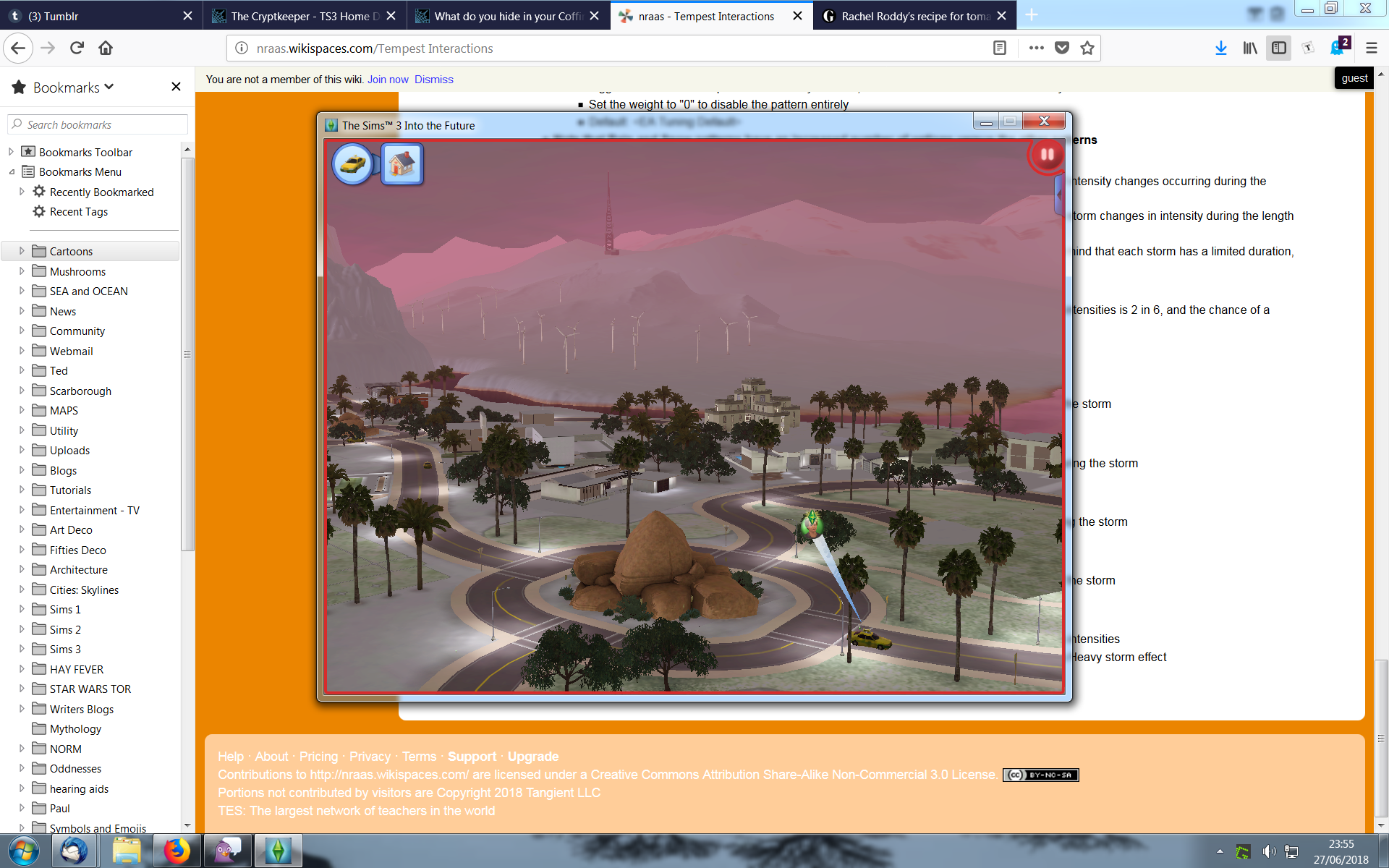Screen dimensions: 1389x868
Task: Open the Support footer link
Action: [x=472, y=757]
